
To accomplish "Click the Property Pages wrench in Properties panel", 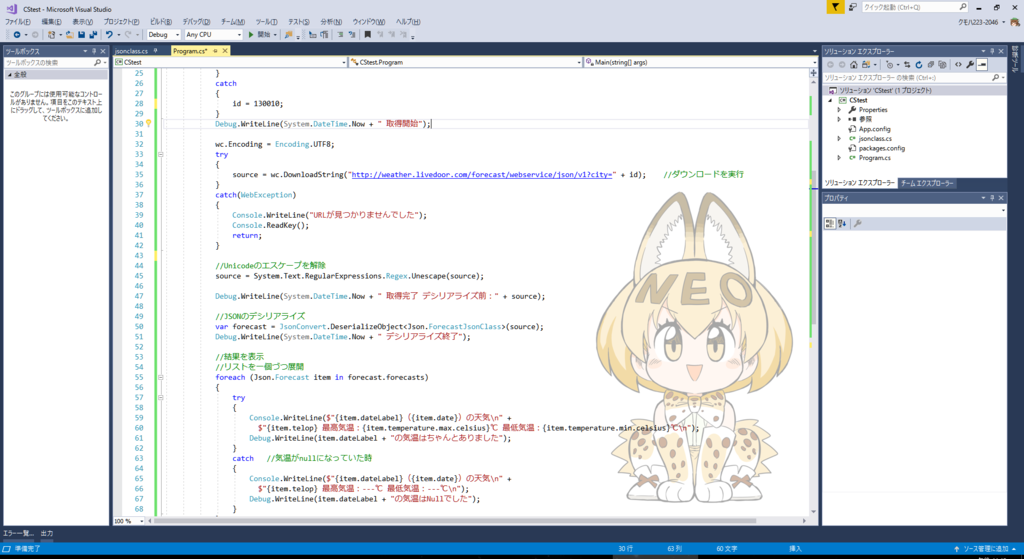I will click(x=857, y=223).
